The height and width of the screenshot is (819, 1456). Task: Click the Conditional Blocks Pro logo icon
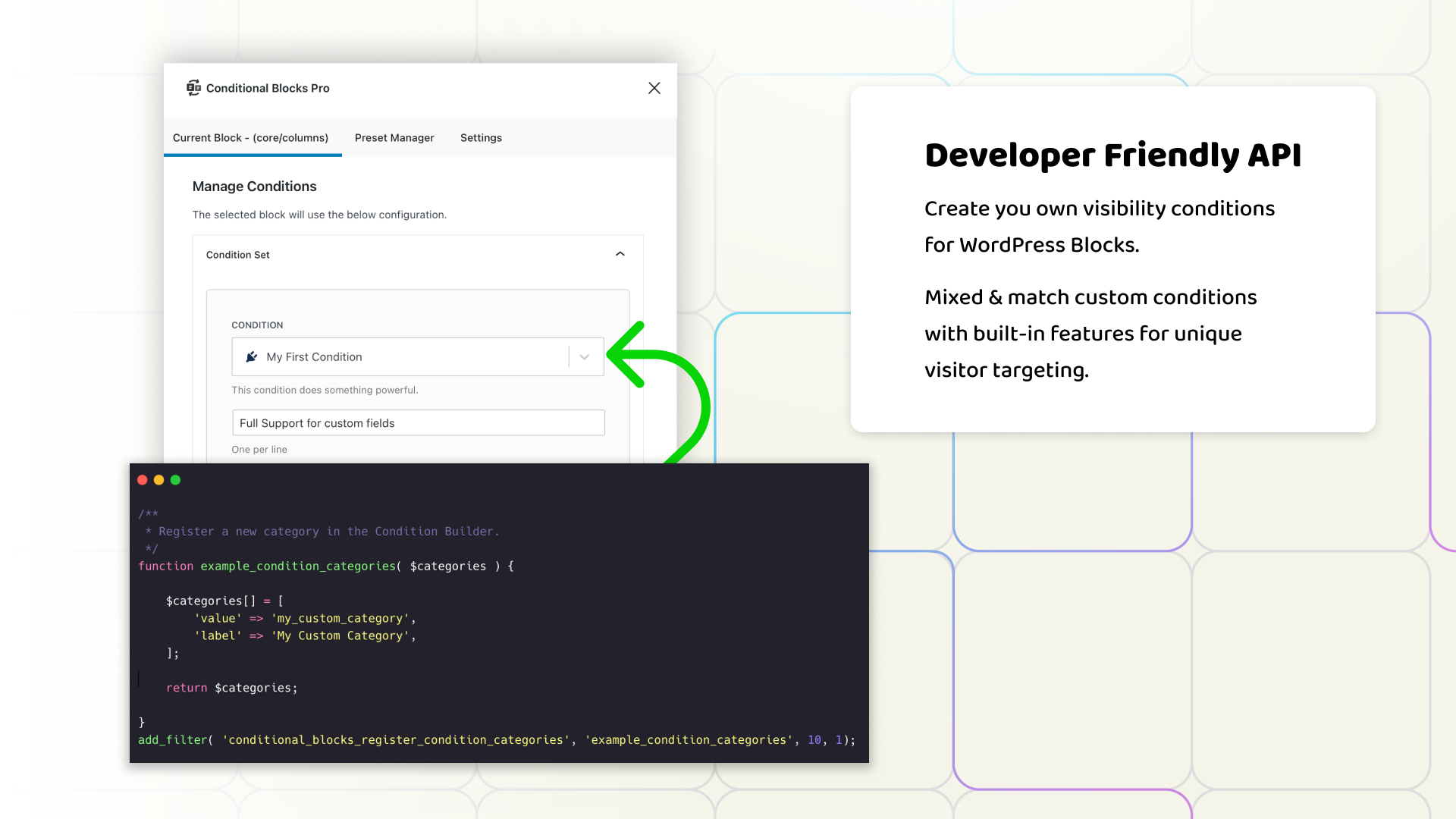[193, 88]
